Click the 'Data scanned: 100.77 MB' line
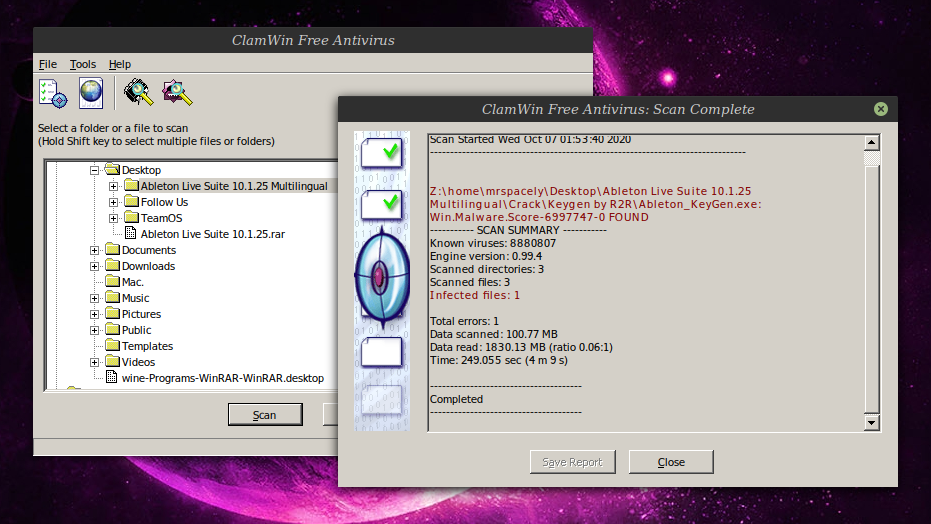 coord(493,335)
